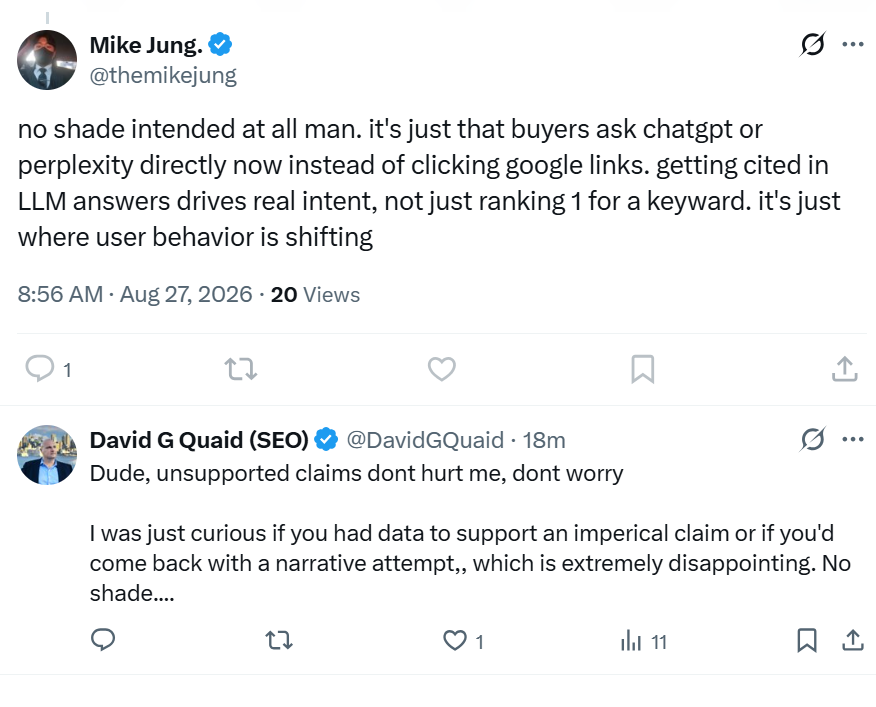This screenshot has height=707, width=876.
Task: Open more options for Mike Jung's tweet
Action: (x=853, y=44)
